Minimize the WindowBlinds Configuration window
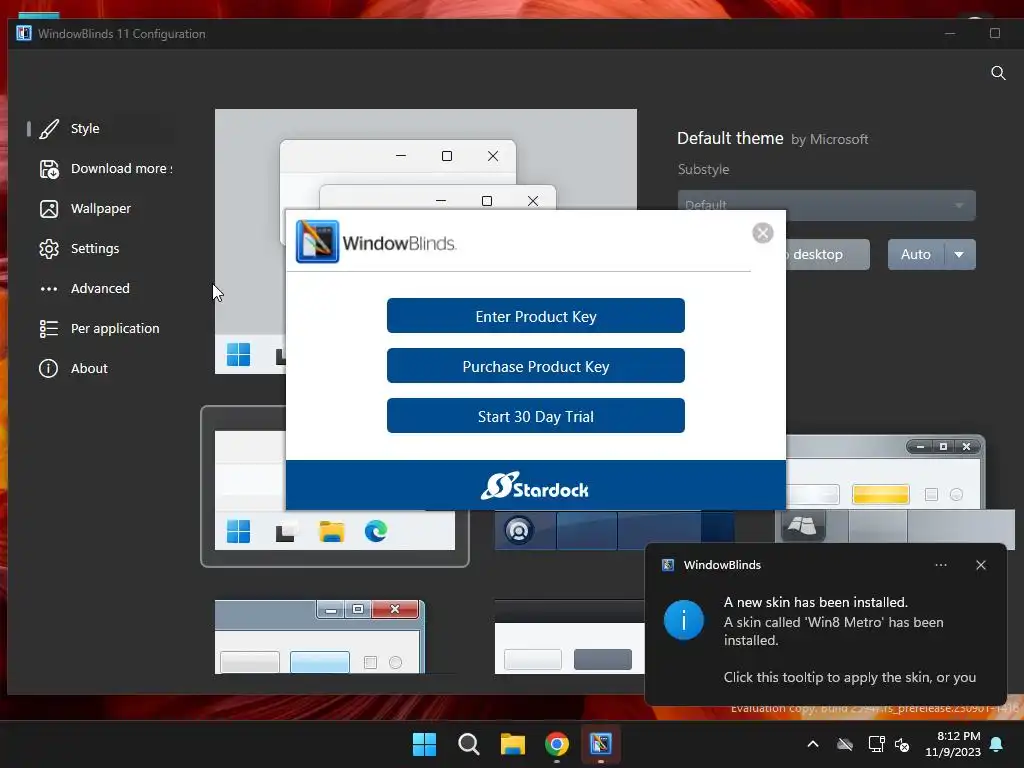1024x768 pixels. [x=950, y=33]
